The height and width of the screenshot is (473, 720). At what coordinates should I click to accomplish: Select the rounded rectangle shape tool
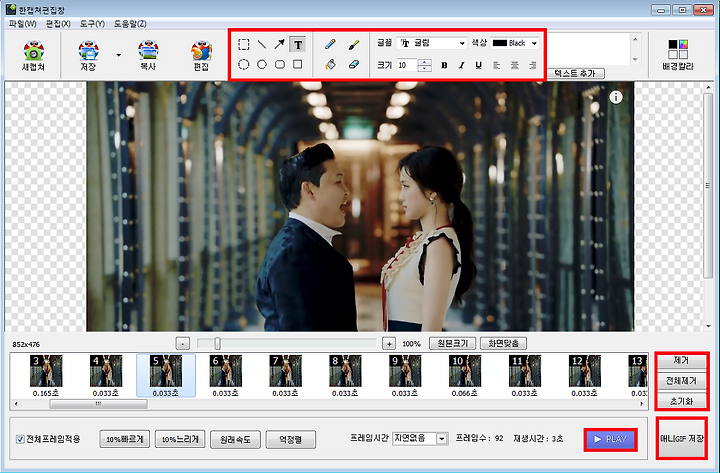pyautogui.click(x=280, y=64)
